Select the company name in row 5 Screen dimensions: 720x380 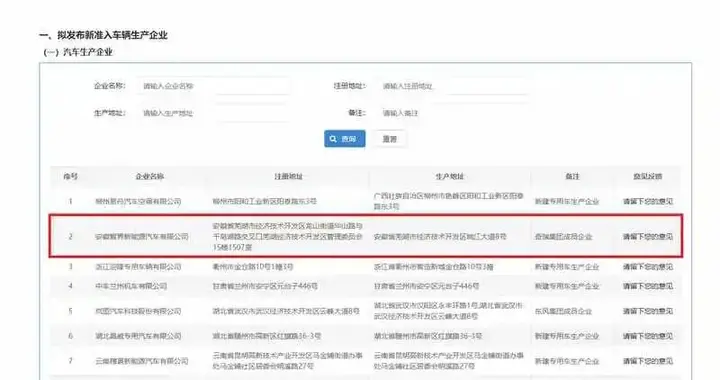[x=138, y=311]
